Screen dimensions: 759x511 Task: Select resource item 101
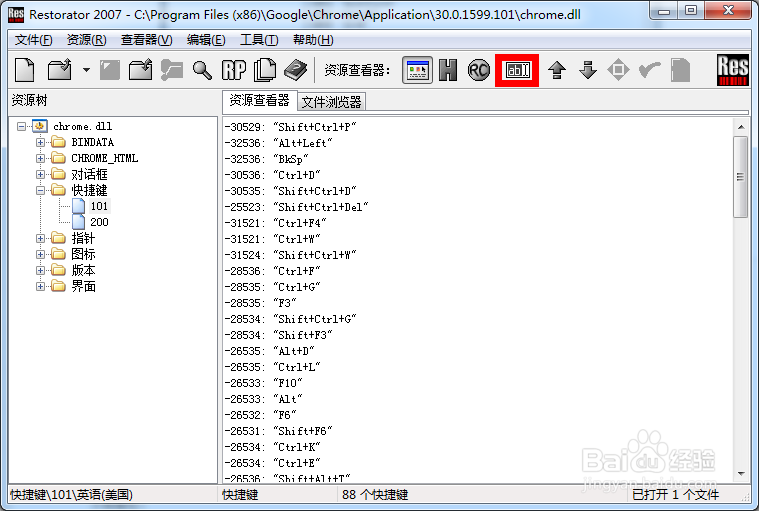pos(99,206)
